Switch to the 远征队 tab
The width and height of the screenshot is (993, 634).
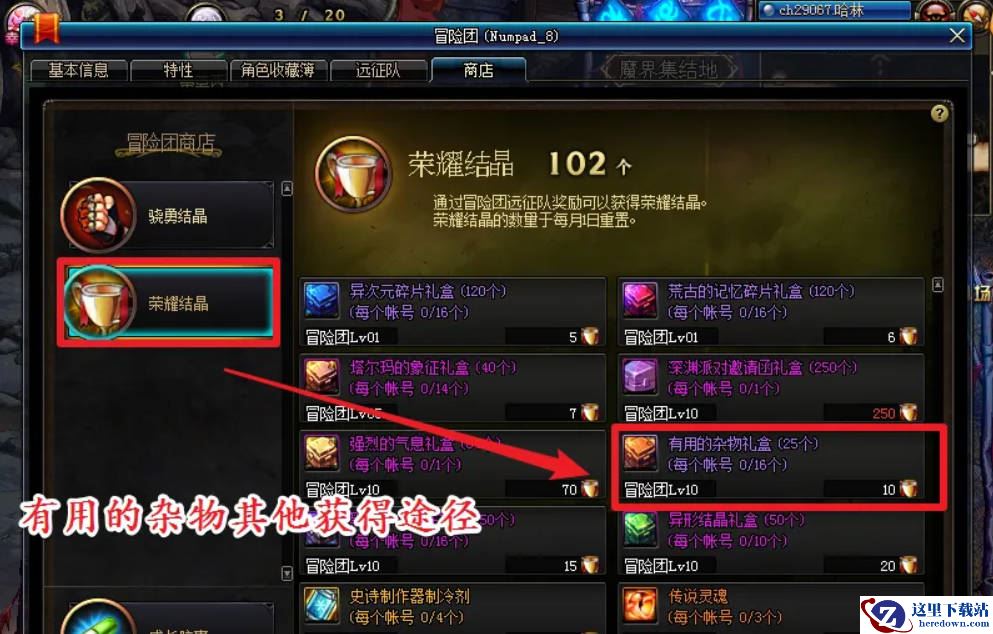pyautogui.click(x=378, y=70)
